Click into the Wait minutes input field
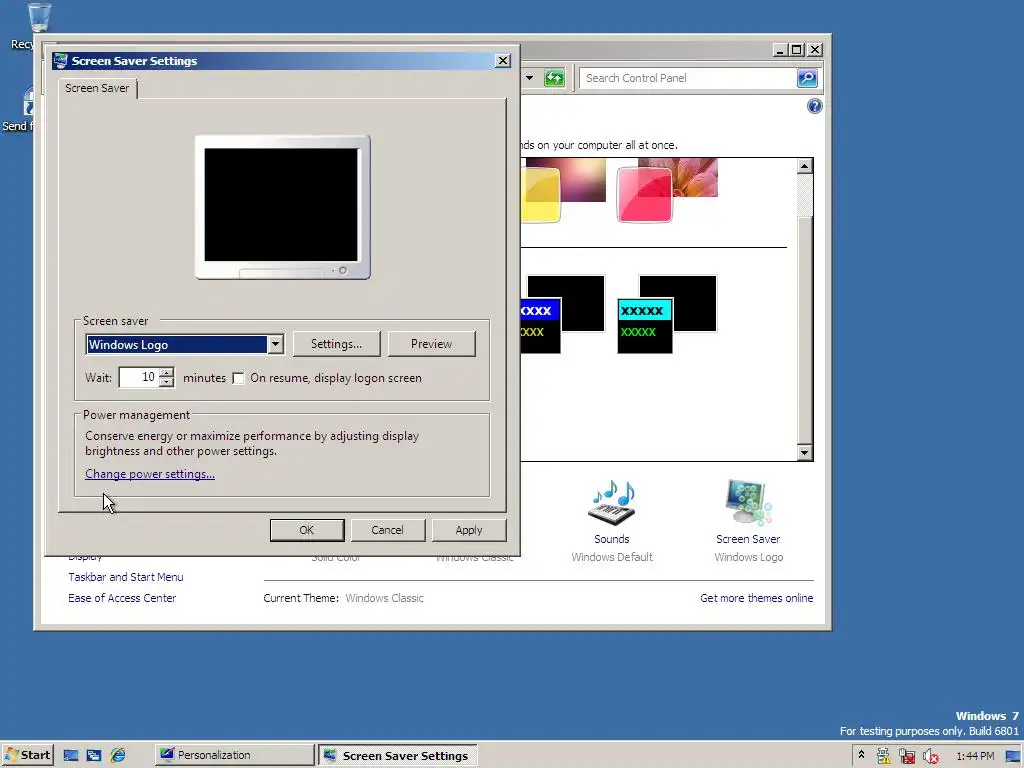The image size is (1024, 768). coord(139,378)
